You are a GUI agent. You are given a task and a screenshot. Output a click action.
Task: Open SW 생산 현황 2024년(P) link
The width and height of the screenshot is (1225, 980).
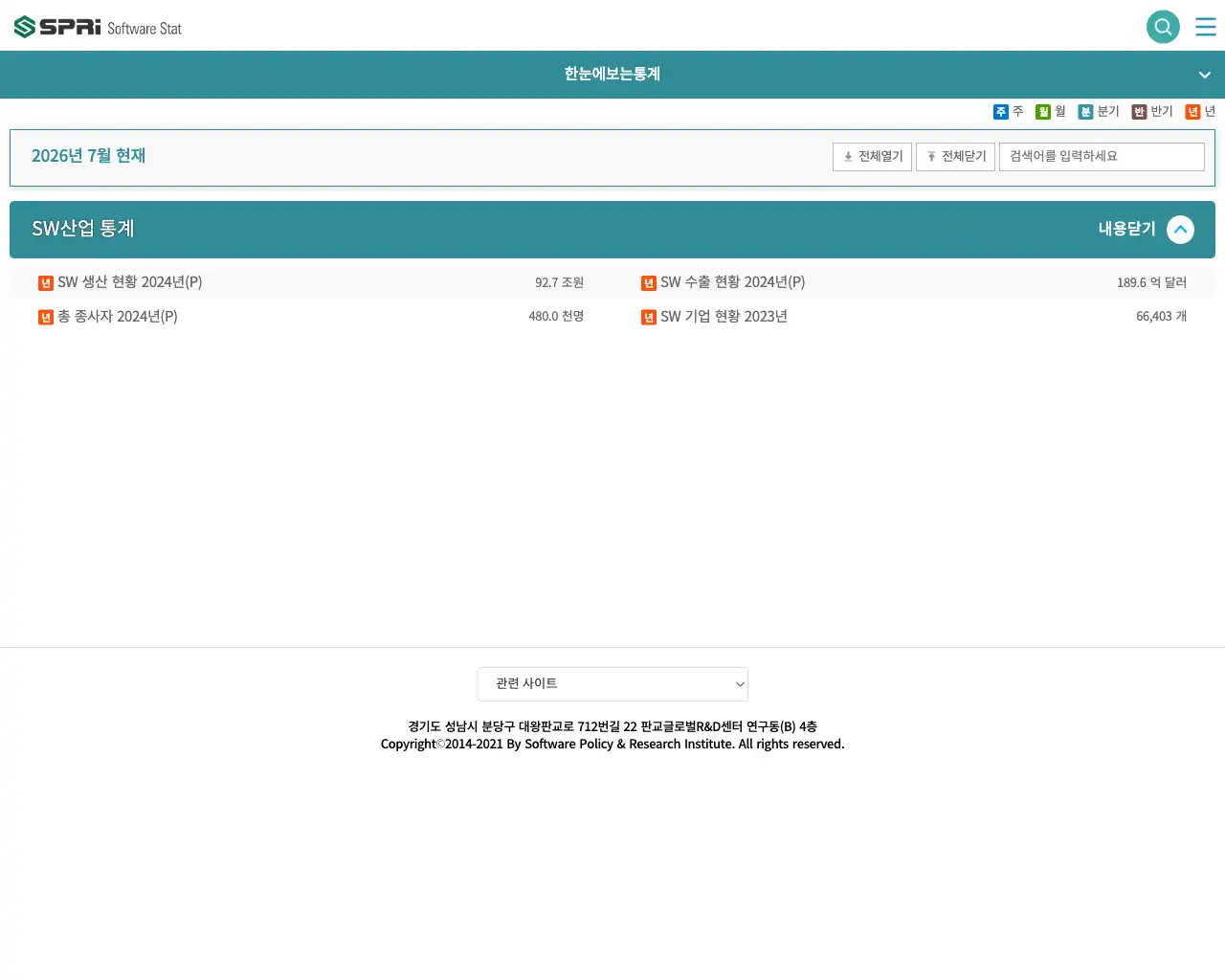point(129,282)
